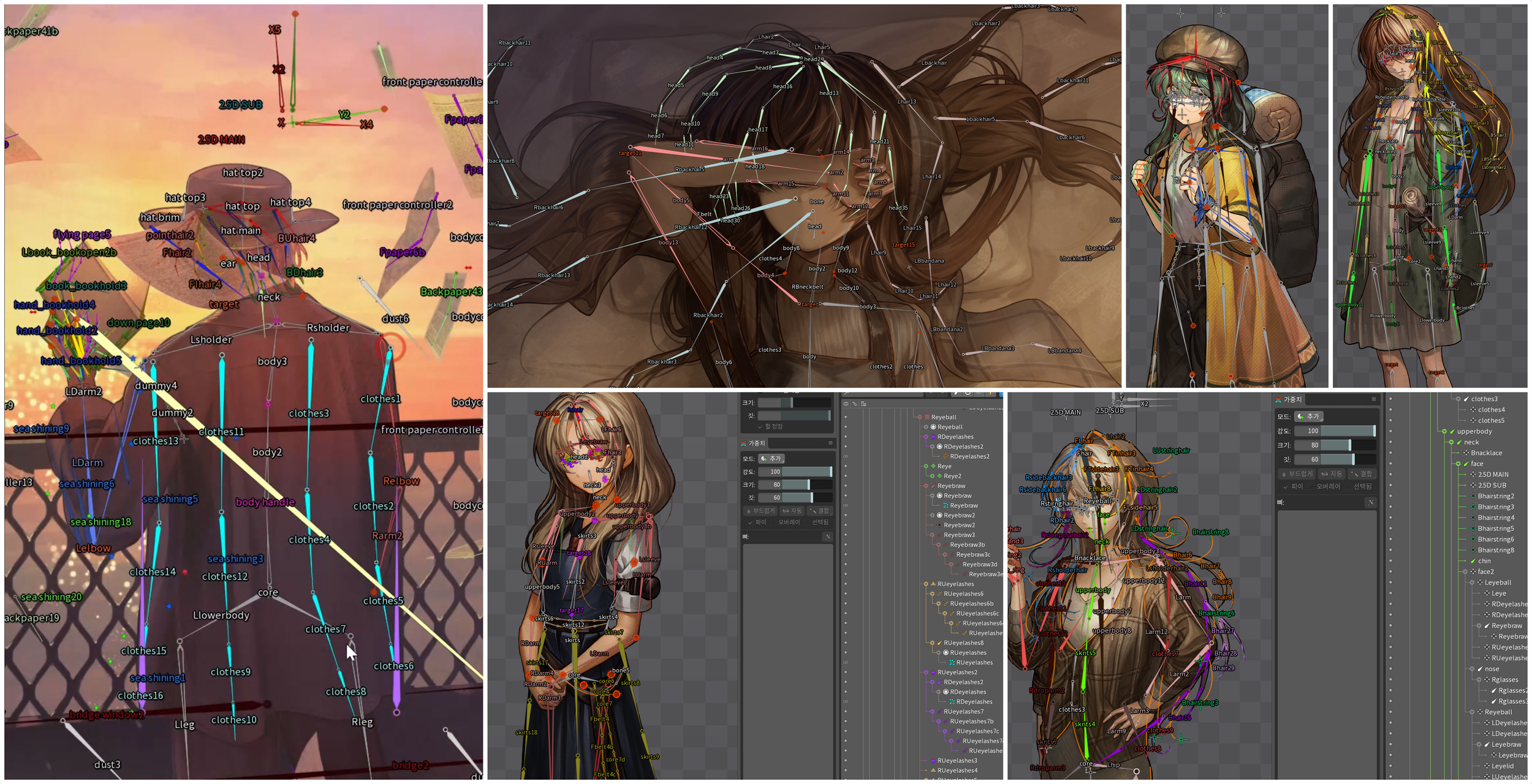
Task: Click the green bone icon beside Bhairstring2
Action: click(x=1473, y=496)
